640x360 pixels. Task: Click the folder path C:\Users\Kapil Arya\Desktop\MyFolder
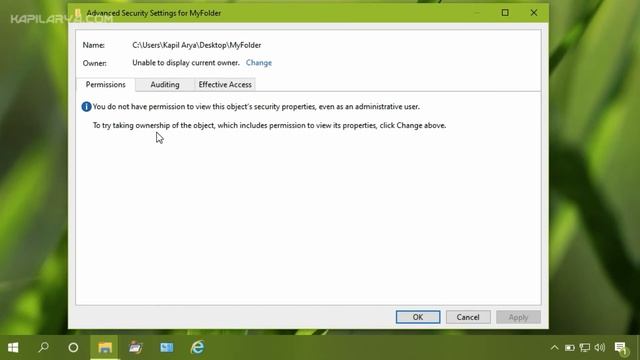[197, 45]
